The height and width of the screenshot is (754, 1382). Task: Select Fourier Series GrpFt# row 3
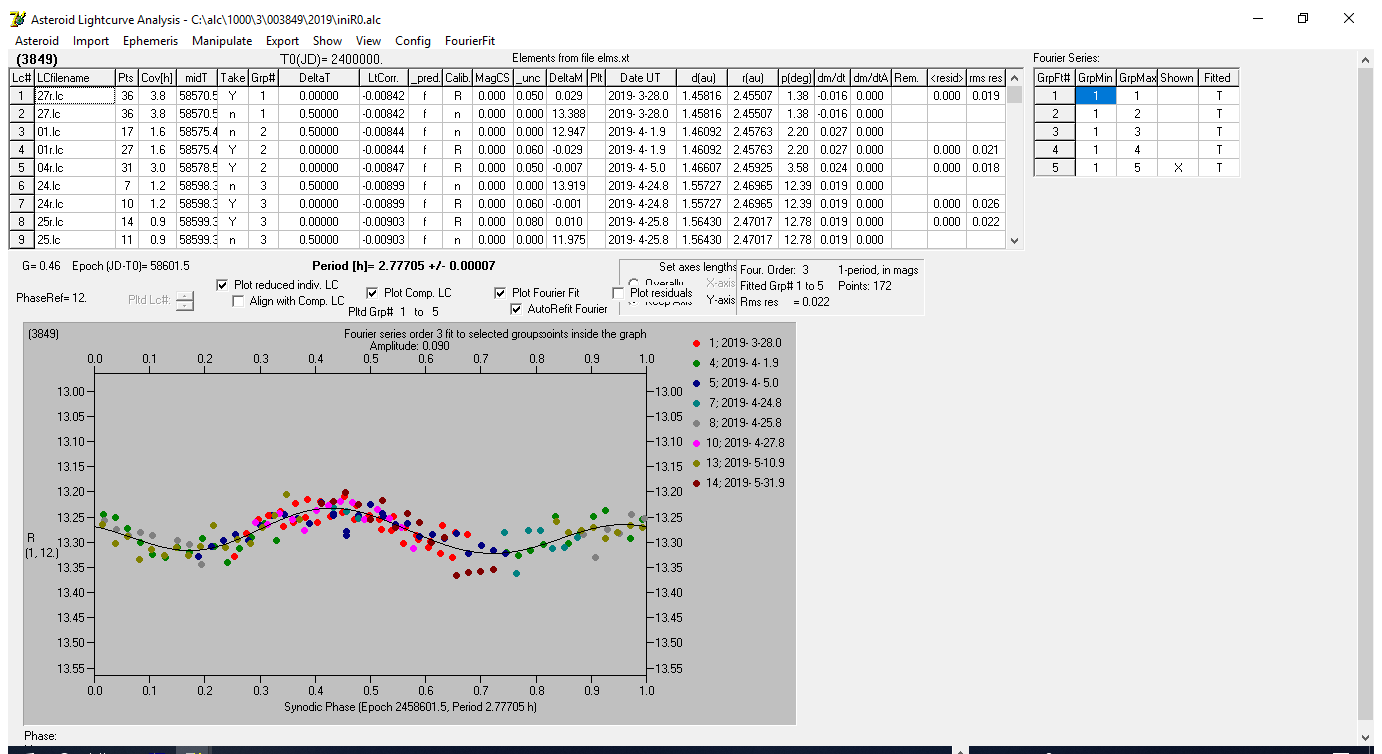point(1054,131)
